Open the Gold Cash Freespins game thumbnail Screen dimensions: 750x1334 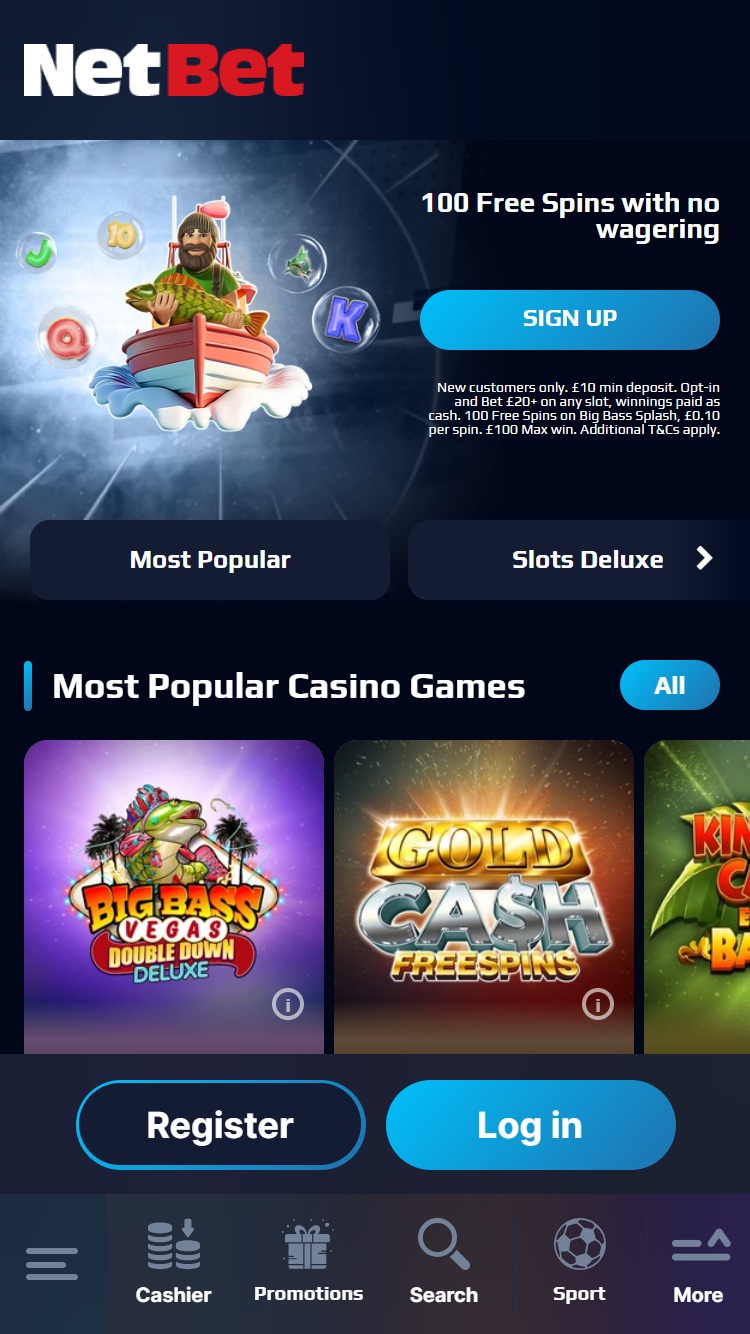484,896
